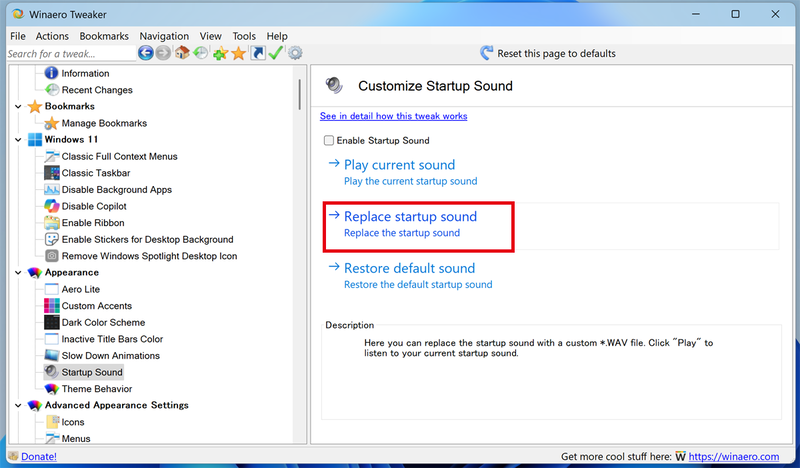800x468 pixels.
Task: Click the Custom Accents color grid icon
Action: (52, 306)
